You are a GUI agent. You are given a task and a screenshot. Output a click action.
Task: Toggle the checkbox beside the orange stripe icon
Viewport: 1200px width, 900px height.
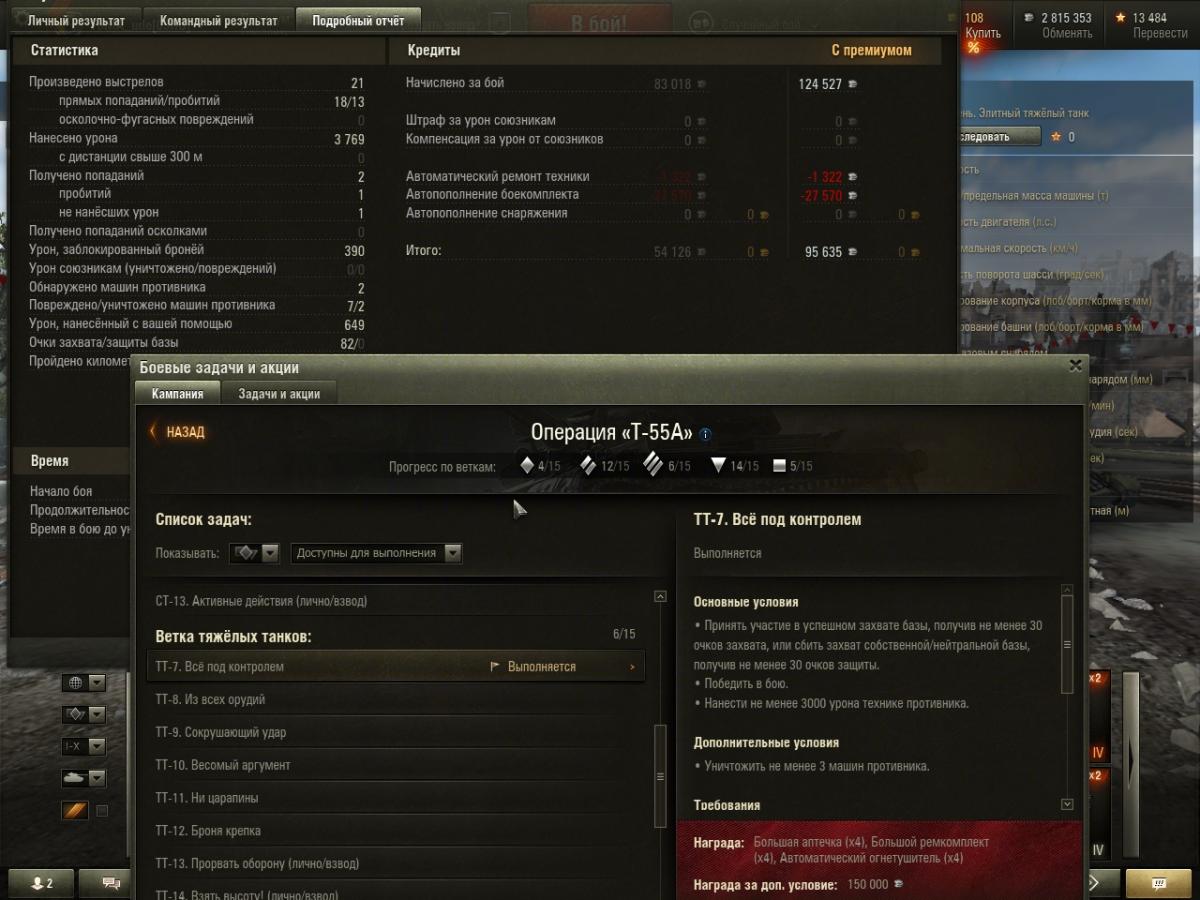click(101, 811)
